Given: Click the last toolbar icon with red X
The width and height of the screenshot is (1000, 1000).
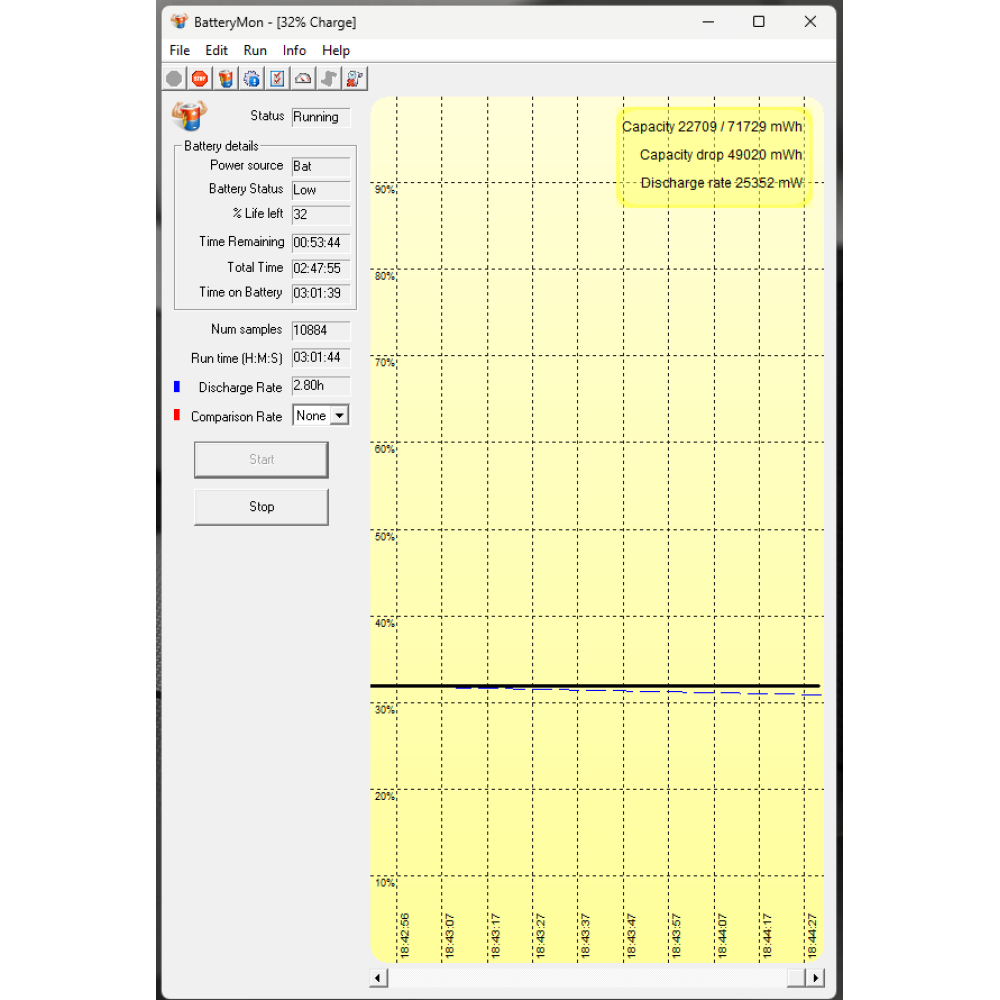Looking at the screenshot, I should pos(355,78).
